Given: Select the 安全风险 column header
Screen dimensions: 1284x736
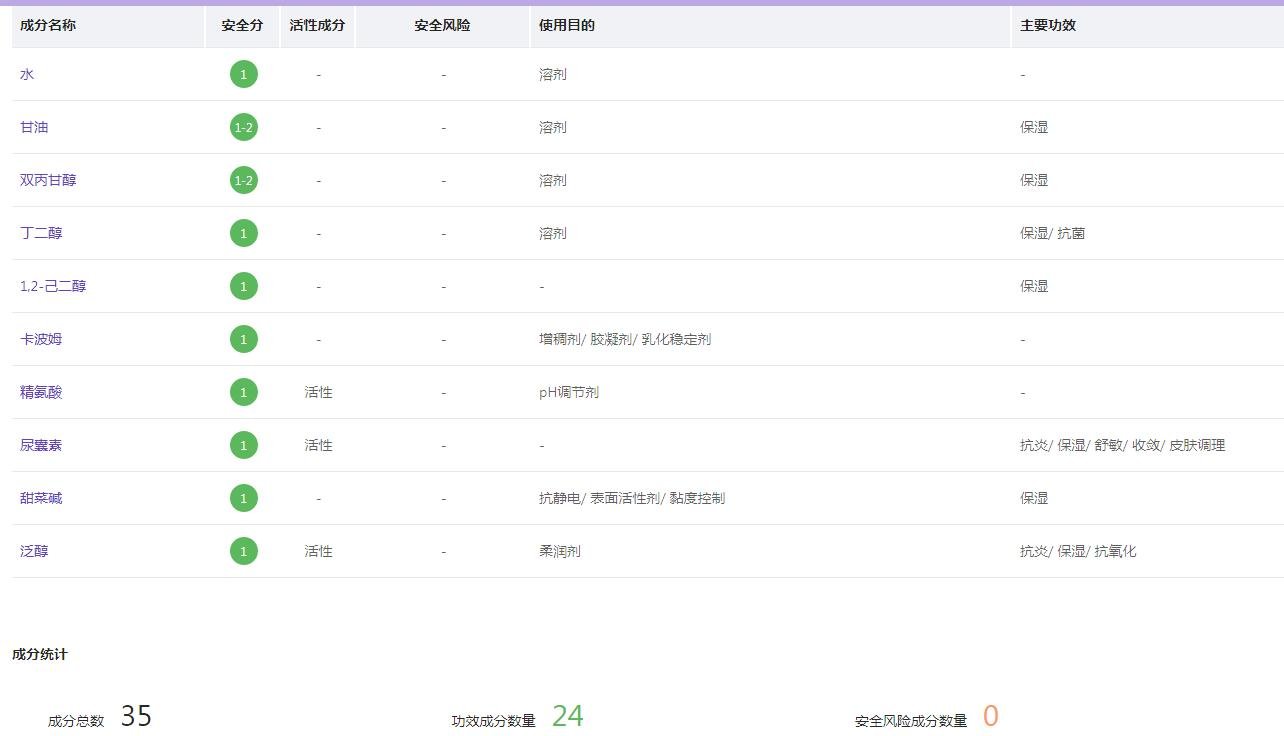Looking at the screenshot, I should [x=442, y=25].
